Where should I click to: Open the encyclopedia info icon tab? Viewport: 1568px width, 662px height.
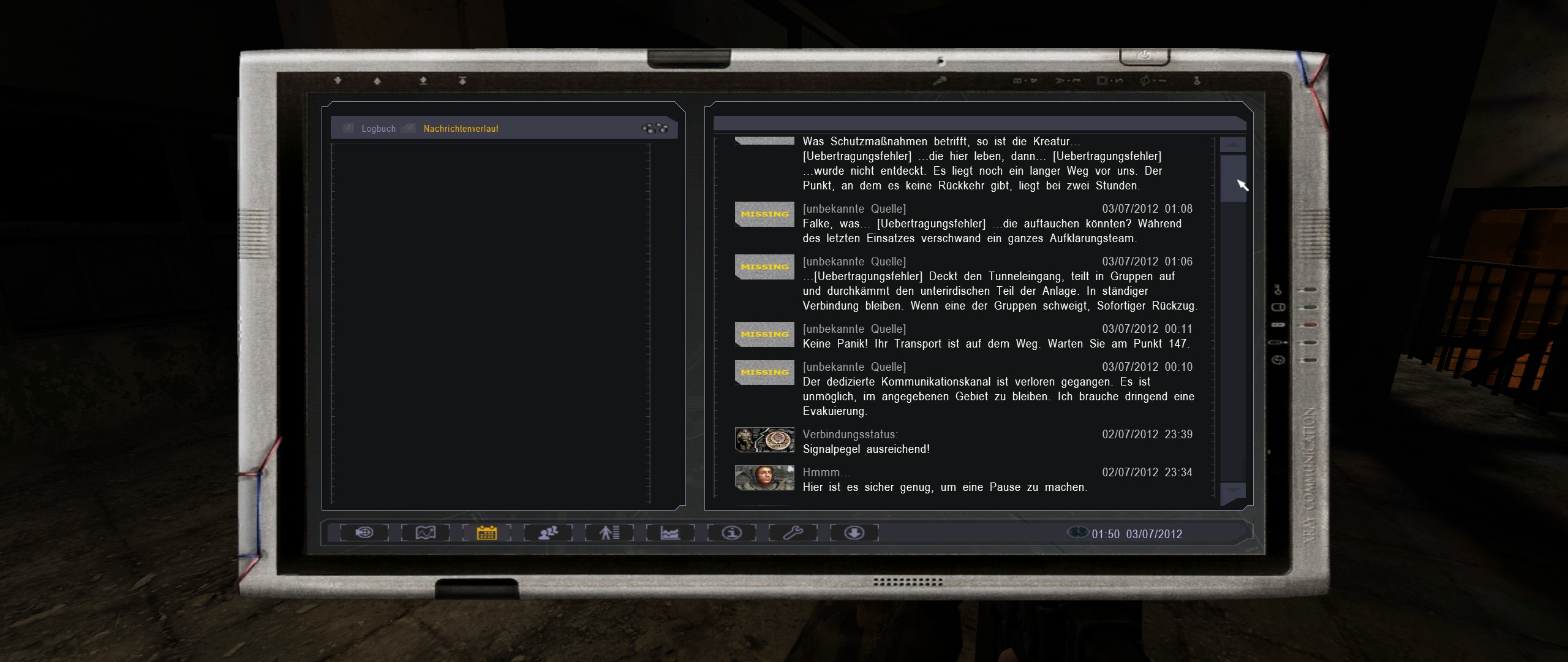(x=732, y=533)
